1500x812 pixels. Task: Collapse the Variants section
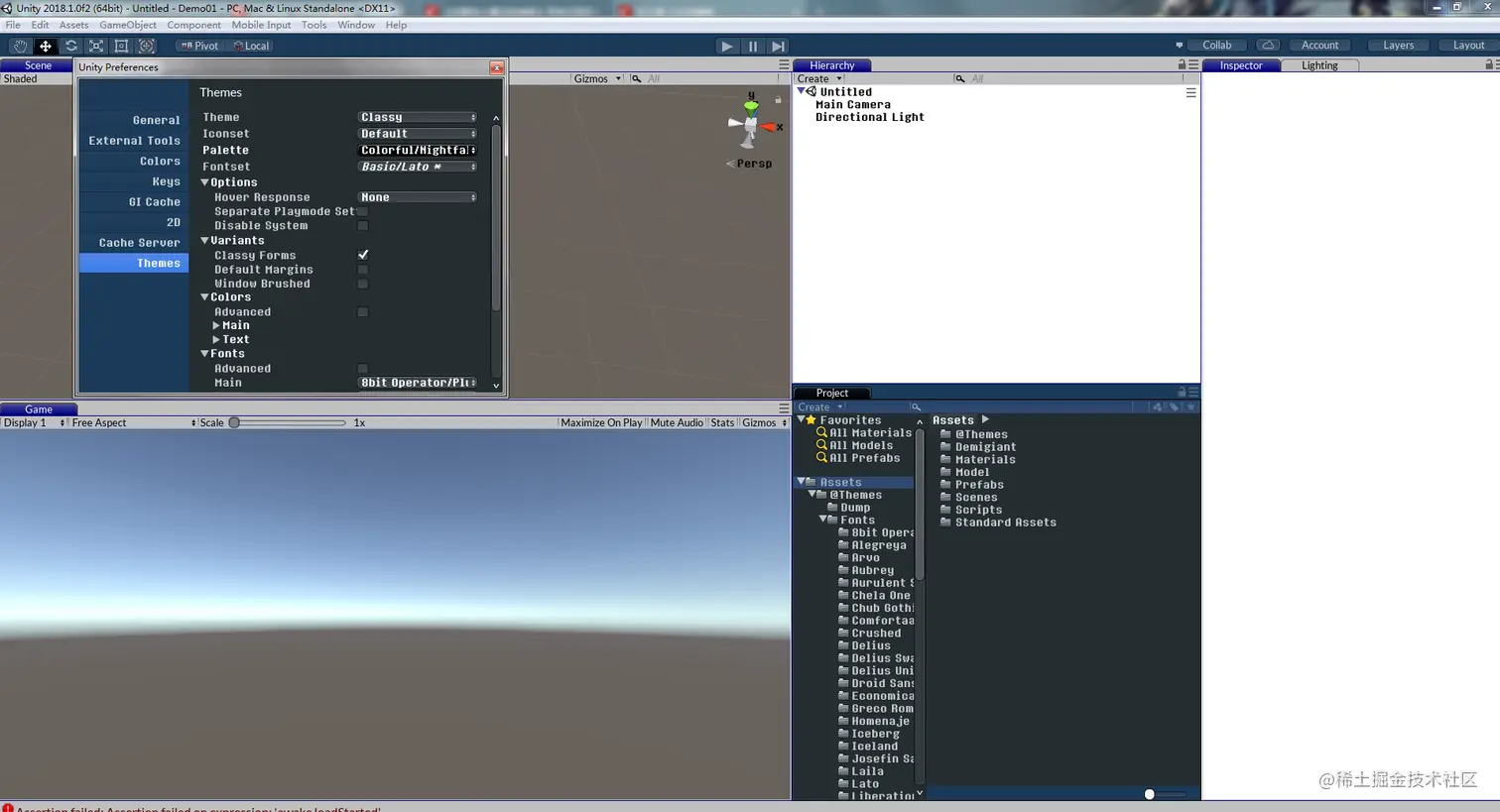coord(205,241)
